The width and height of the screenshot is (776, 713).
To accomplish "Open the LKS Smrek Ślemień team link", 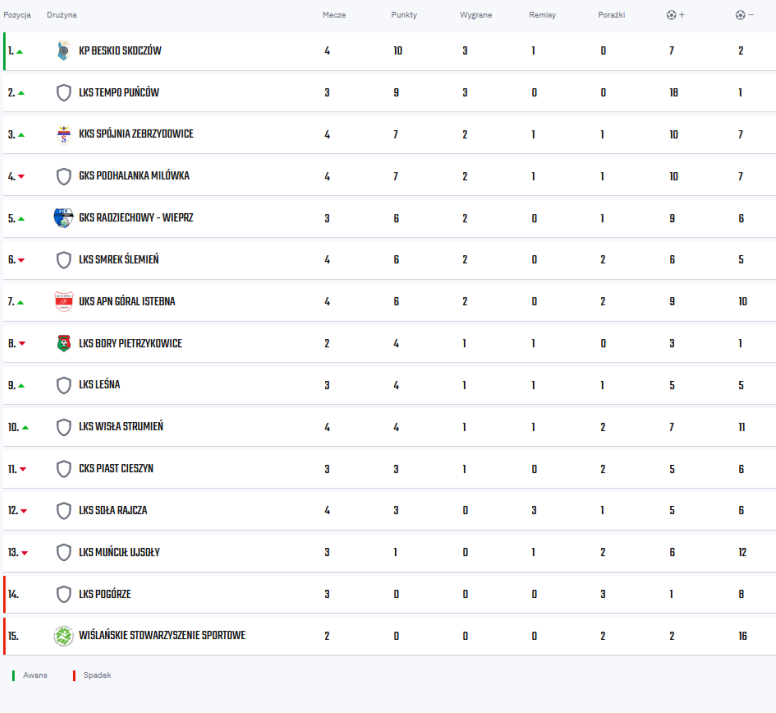I will click(x=119, y=260).
